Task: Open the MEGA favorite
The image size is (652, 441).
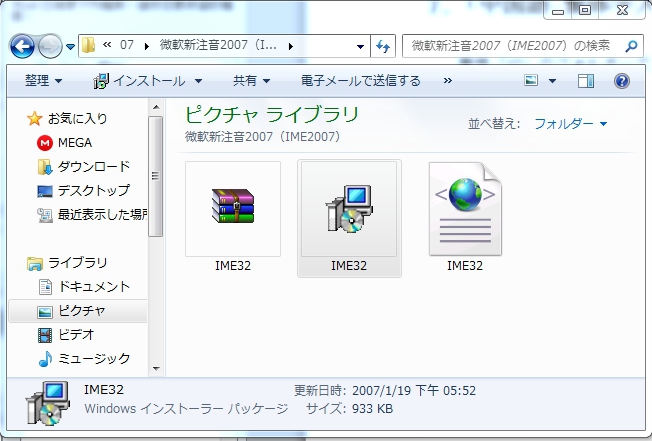Action: [64, 143]
